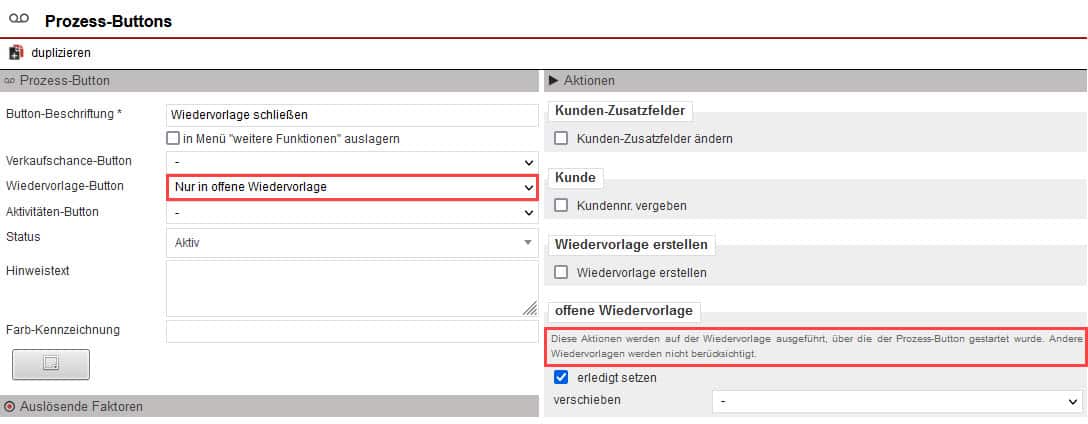Screen dimensions: 1088x424
Task: Click the Farb-Kennzeichnung color field
Action: [x=352, y=331]
